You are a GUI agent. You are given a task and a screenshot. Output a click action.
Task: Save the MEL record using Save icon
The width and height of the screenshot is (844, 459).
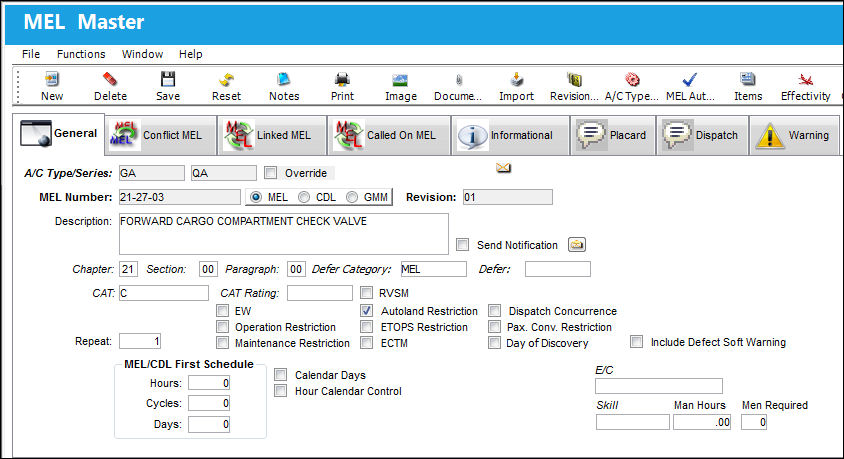tap(168, 80)
